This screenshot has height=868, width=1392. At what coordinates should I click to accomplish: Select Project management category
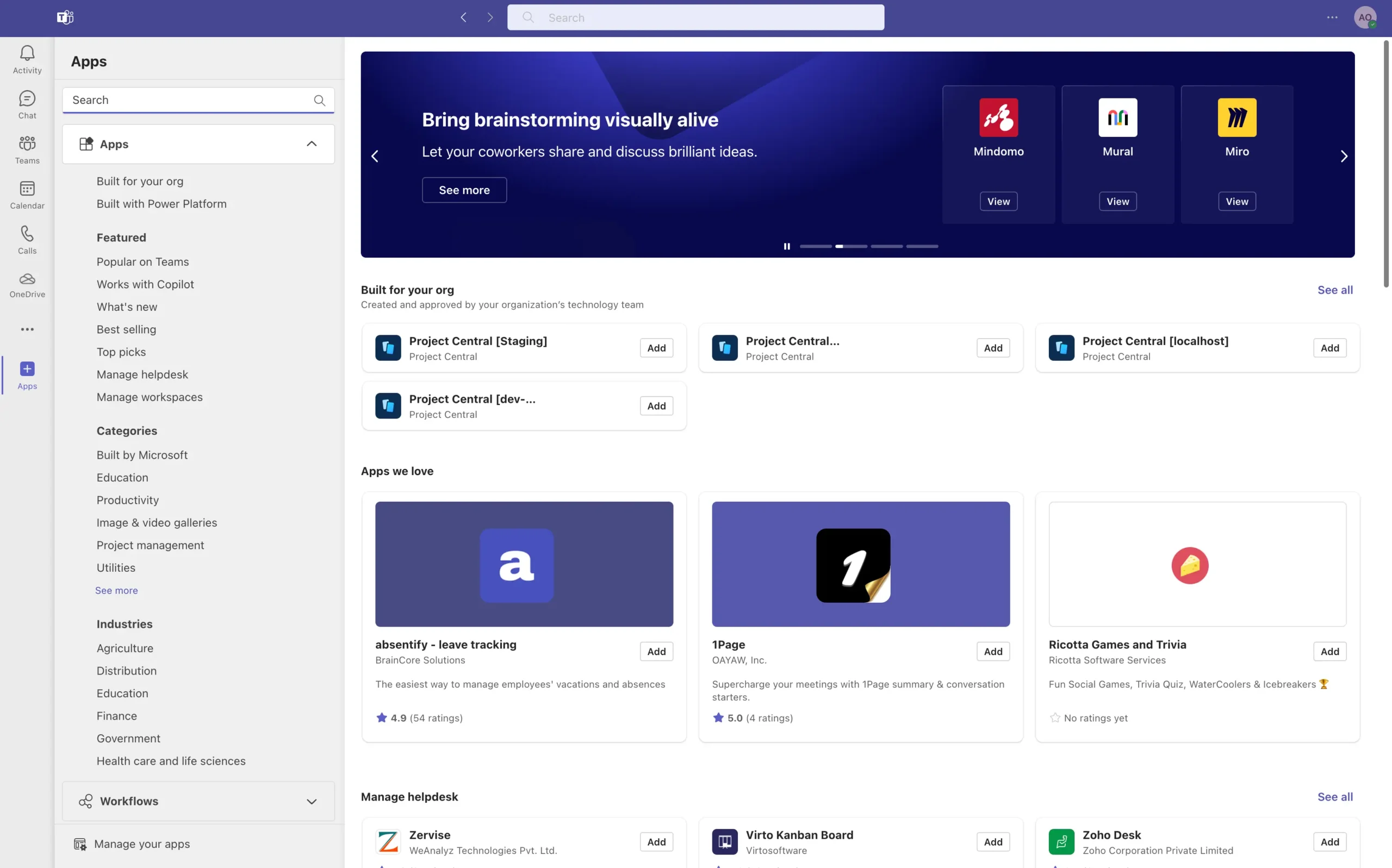150,545
